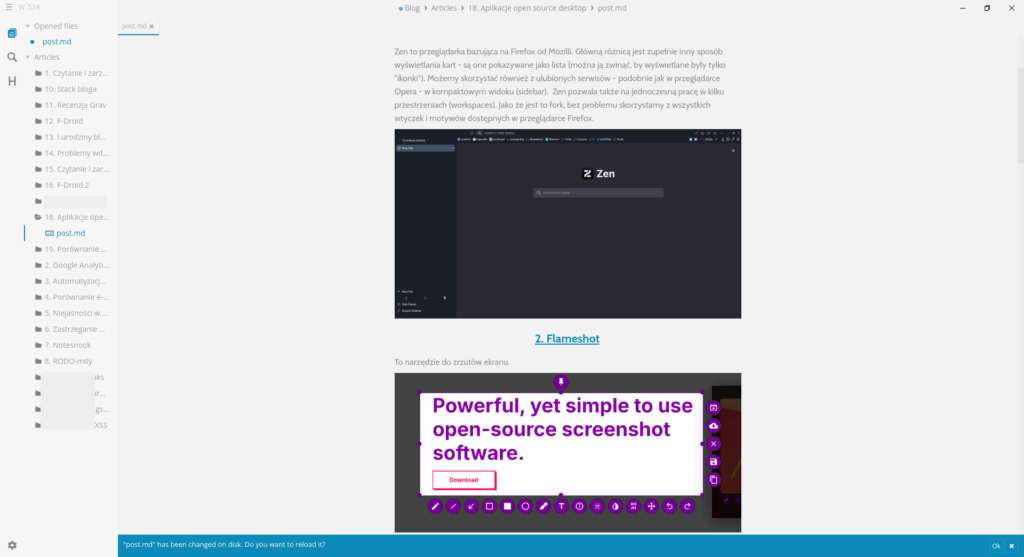Click the Flameshot screenshot image
The height and width of the screenshot is (557, 1024).
[x=568, y=453]
